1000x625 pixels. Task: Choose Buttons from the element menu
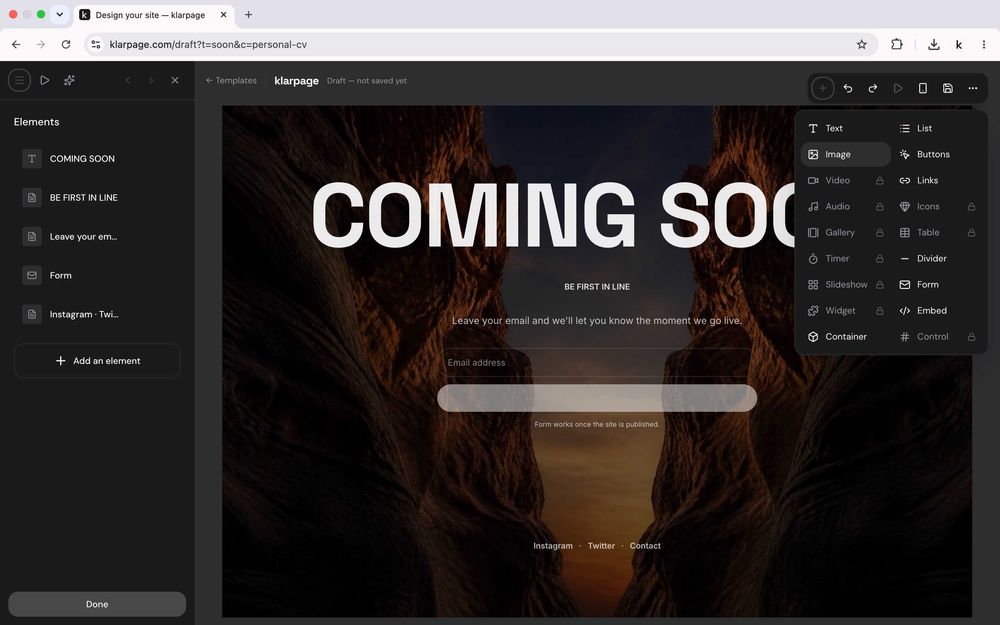point(937,154)
